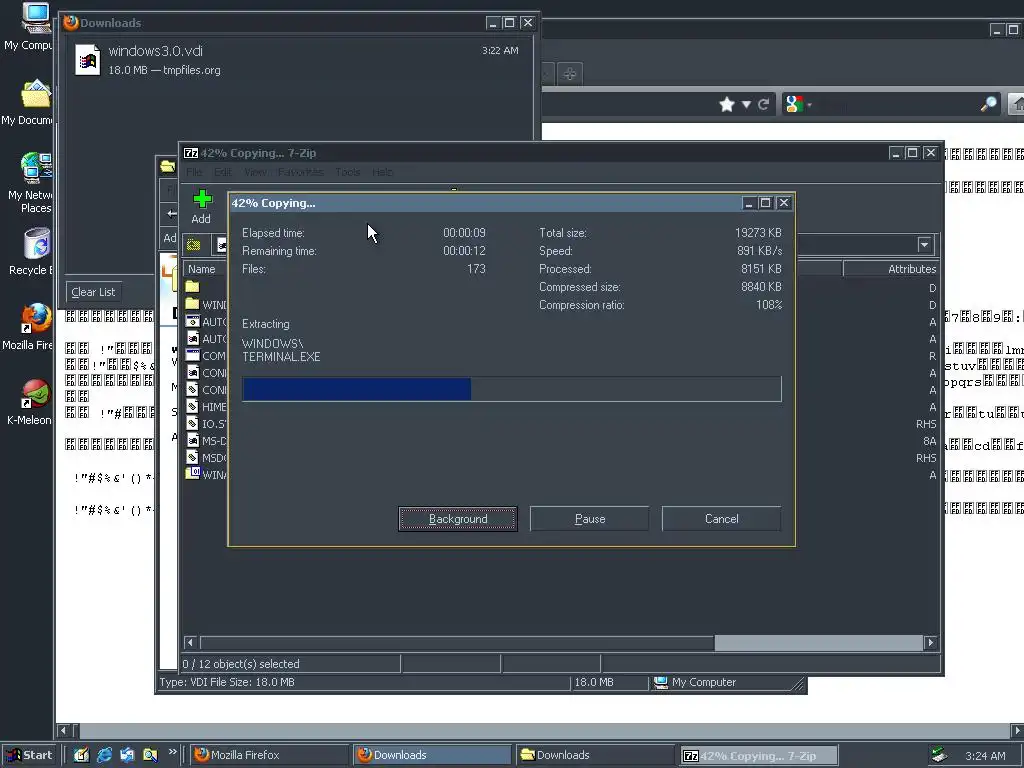Image resolution: width=1024 pixels, height=768 pixels.
Task: Open the View menu in 7-Zip
Action: (x=255, y=172)
